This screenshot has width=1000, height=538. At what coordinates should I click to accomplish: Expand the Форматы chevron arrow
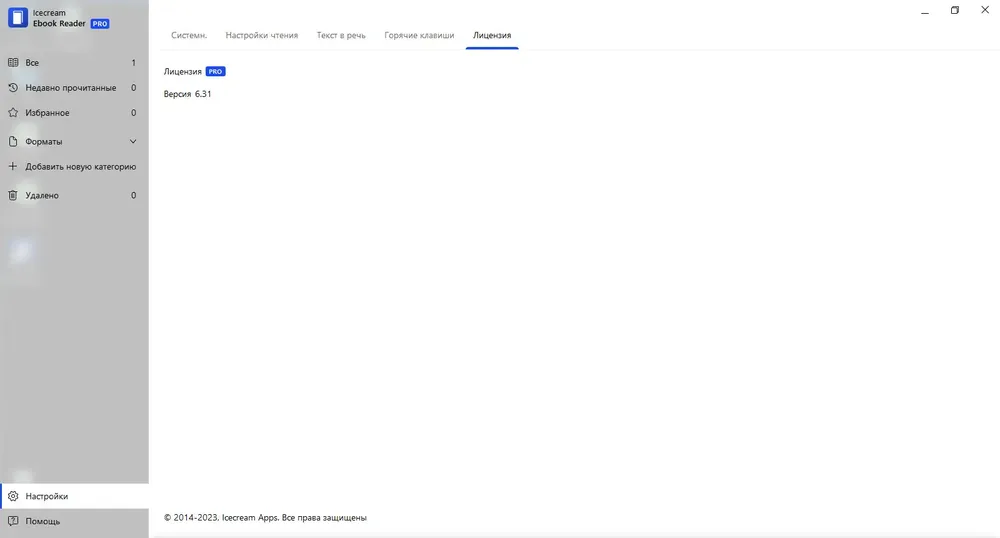(133, 142)
